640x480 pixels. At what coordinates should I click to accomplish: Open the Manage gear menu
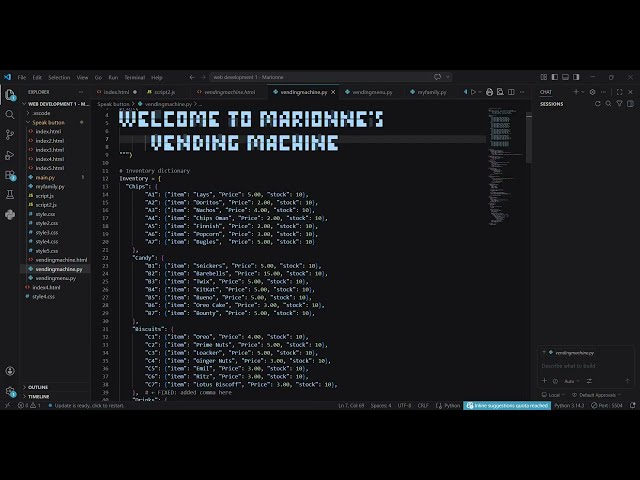[10, 391]
